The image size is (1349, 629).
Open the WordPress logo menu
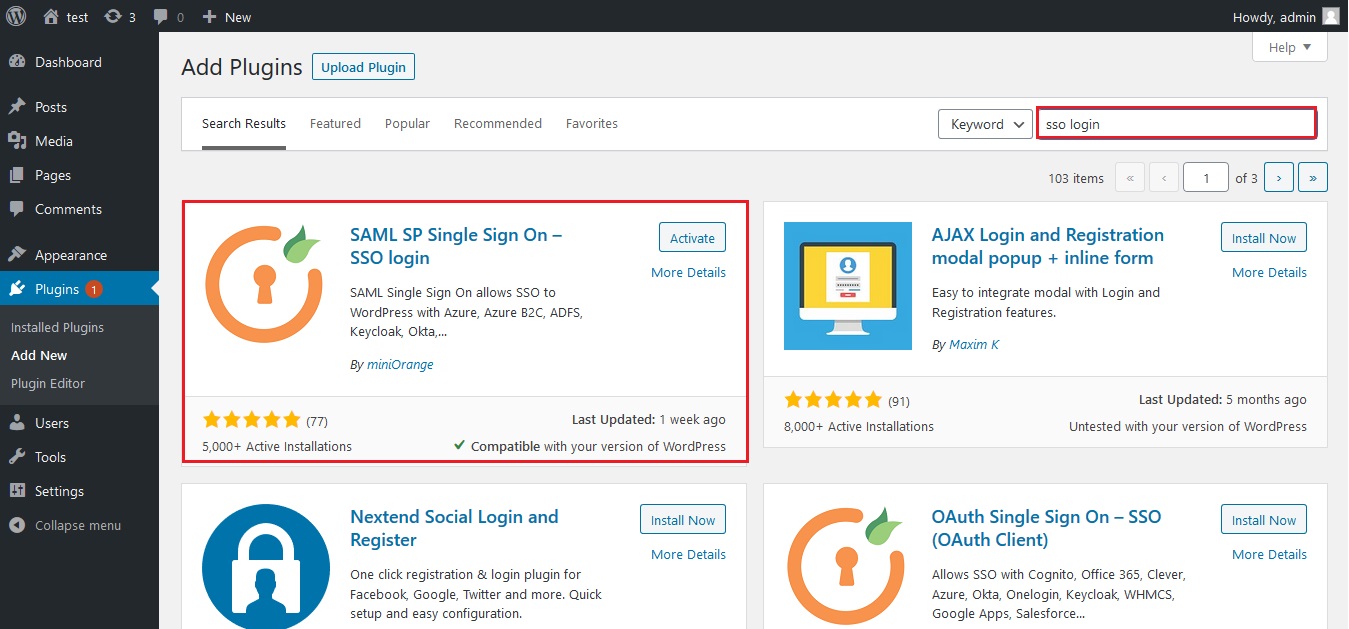click(15, 16)
